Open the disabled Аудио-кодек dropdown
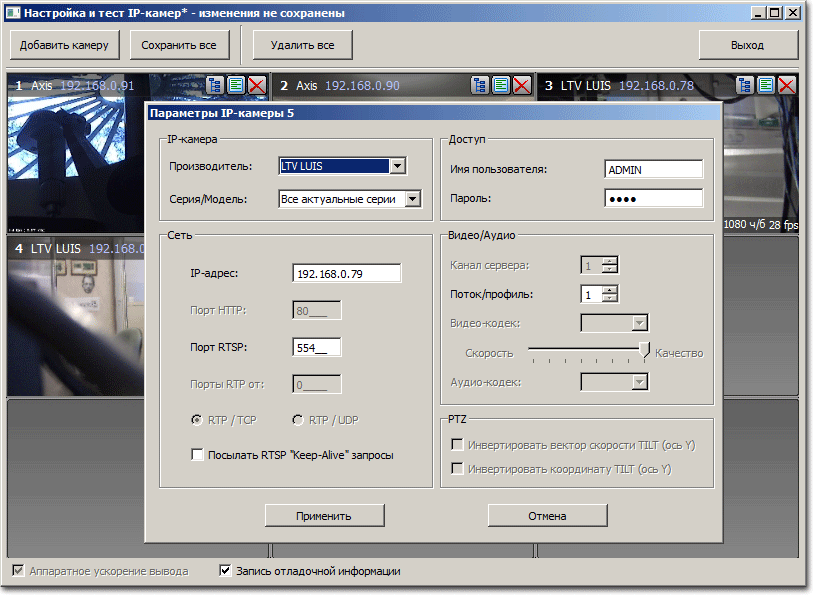The width and height of the screenshot is (816, 596). point(640,382)
